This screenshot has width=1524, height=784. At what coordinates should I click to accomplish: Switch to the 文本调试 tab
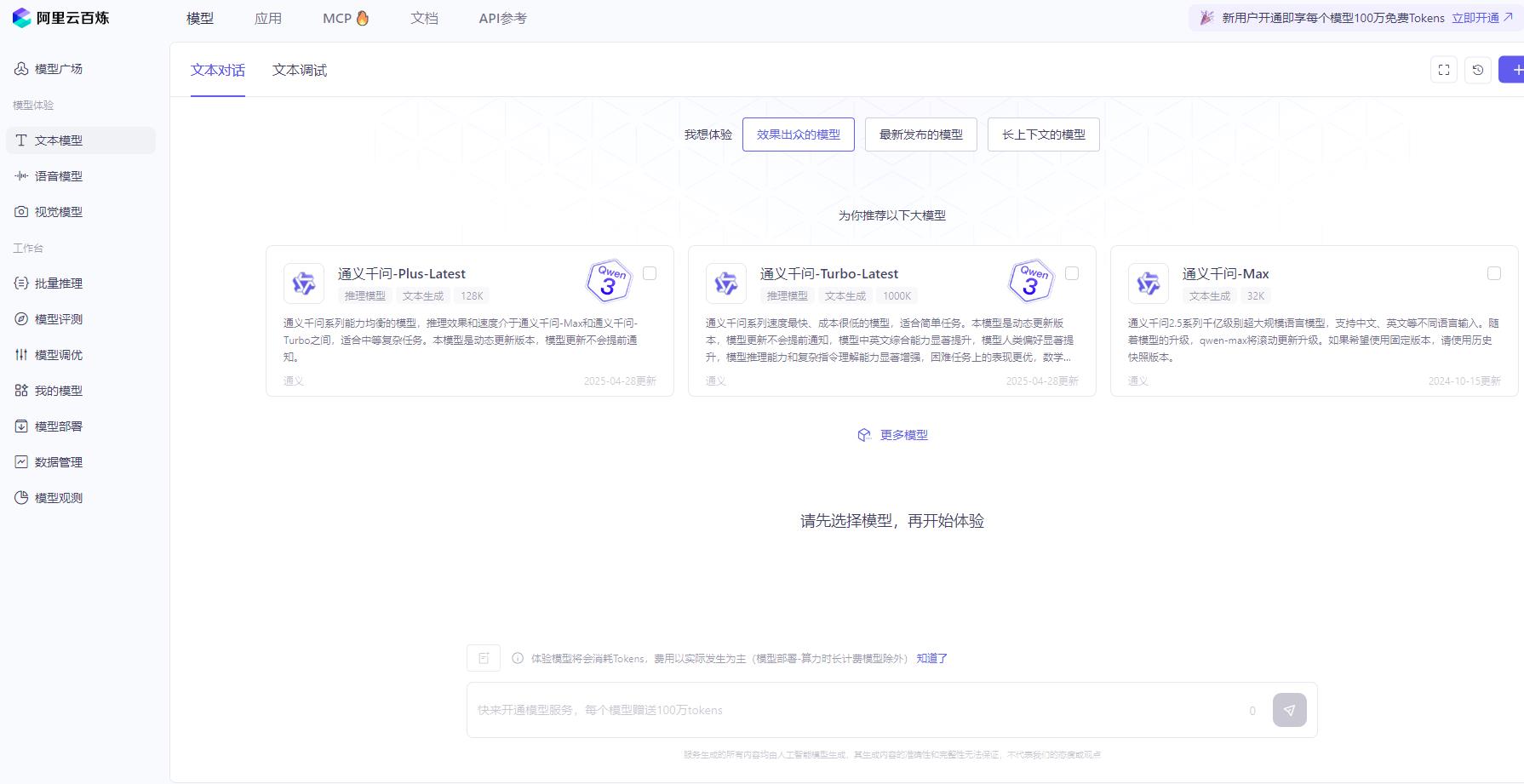(300, 70)
